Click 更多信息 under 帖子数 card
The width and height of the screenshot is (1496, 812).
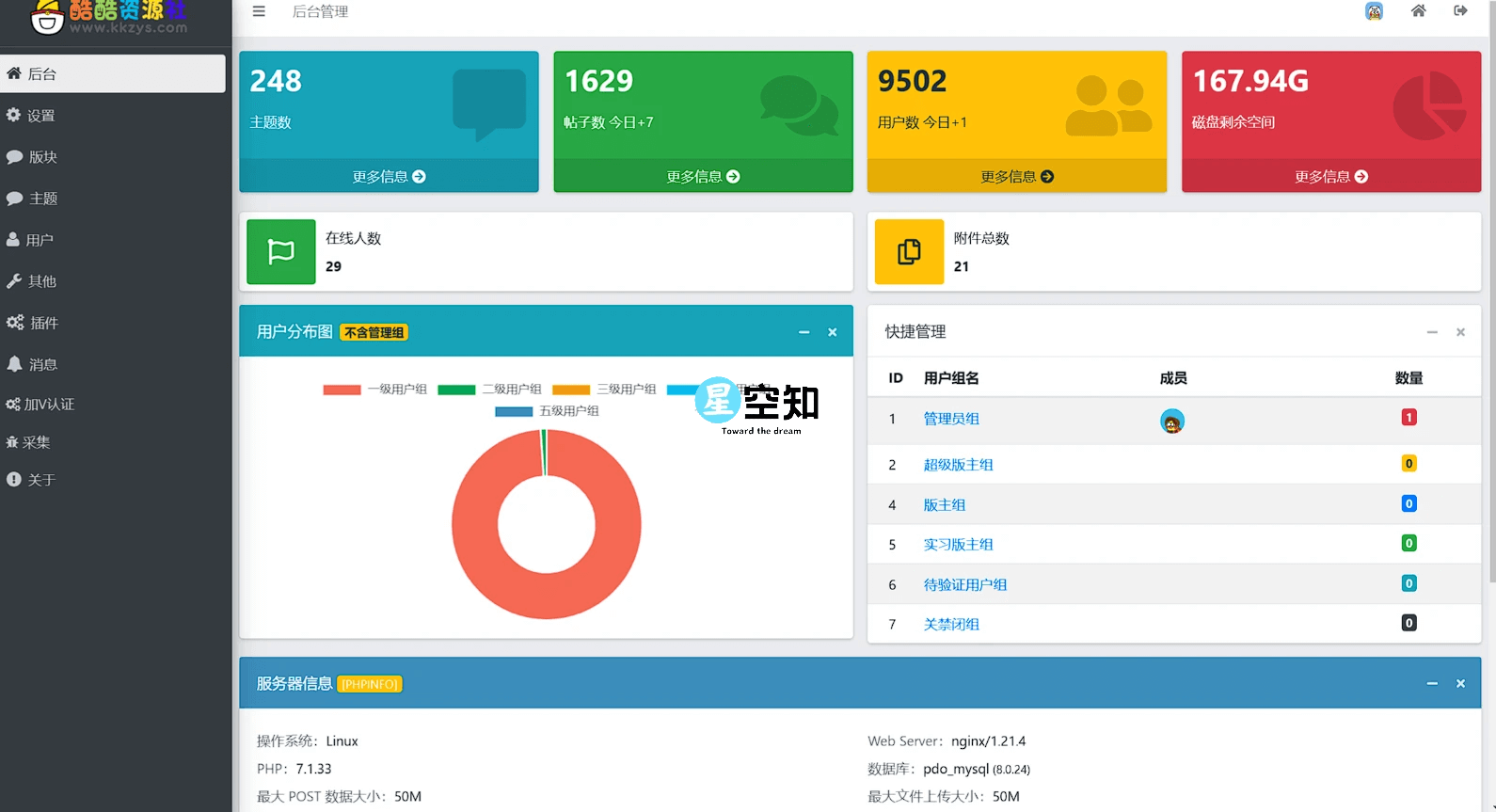(703, 176)
